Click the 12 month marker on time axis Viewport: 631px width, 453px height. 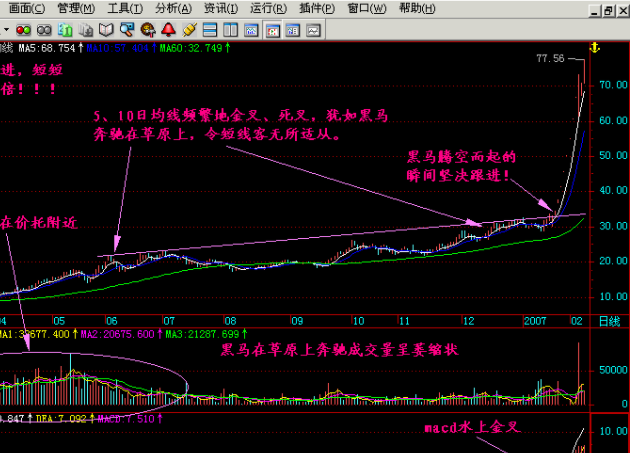[x=468, y=321]
